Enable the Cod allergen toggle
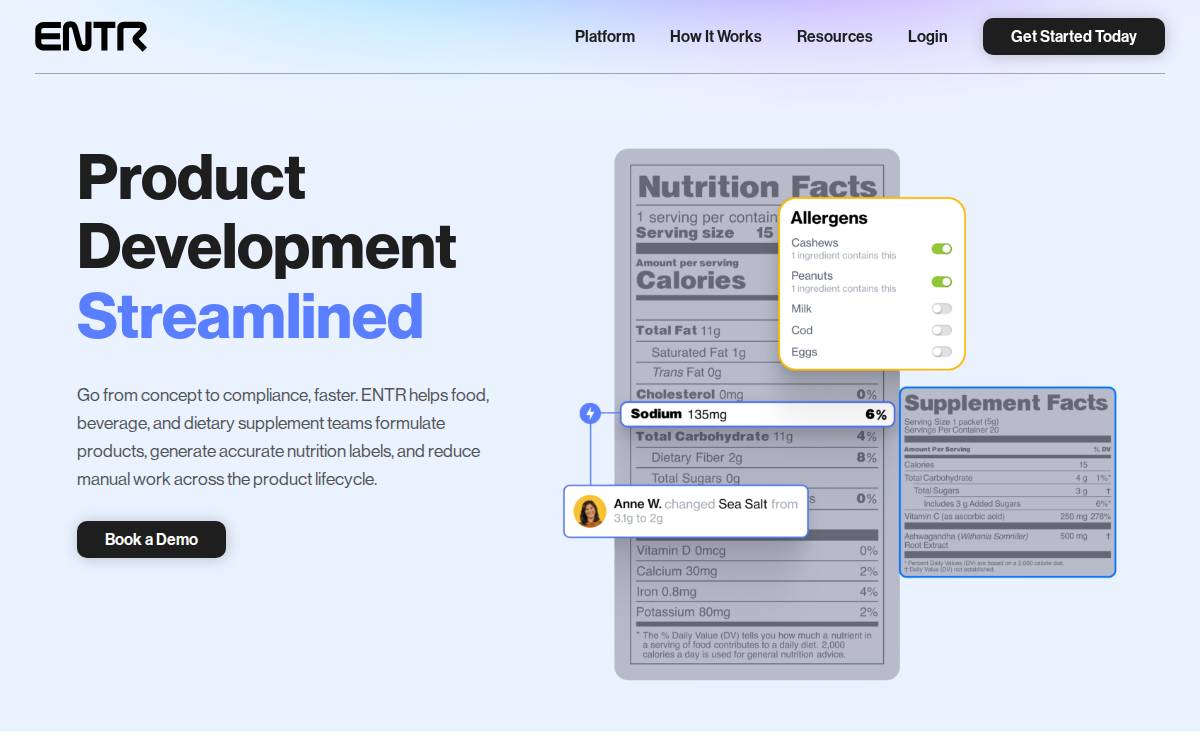 [x=942, y=330]
